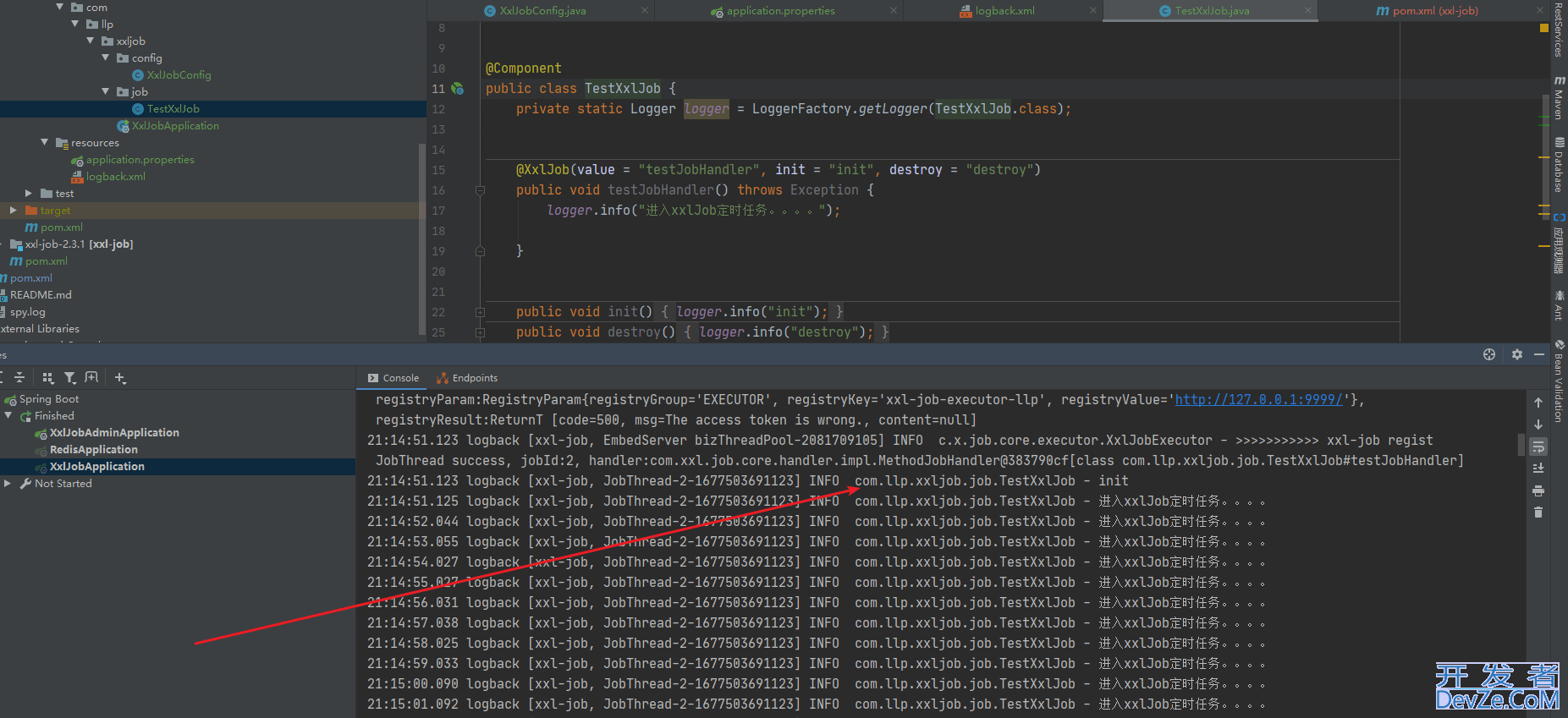This screenshot has width=1568, height=718.
Task: Close the XxlJobConfig.java tab
Action: tap(645, 10)
